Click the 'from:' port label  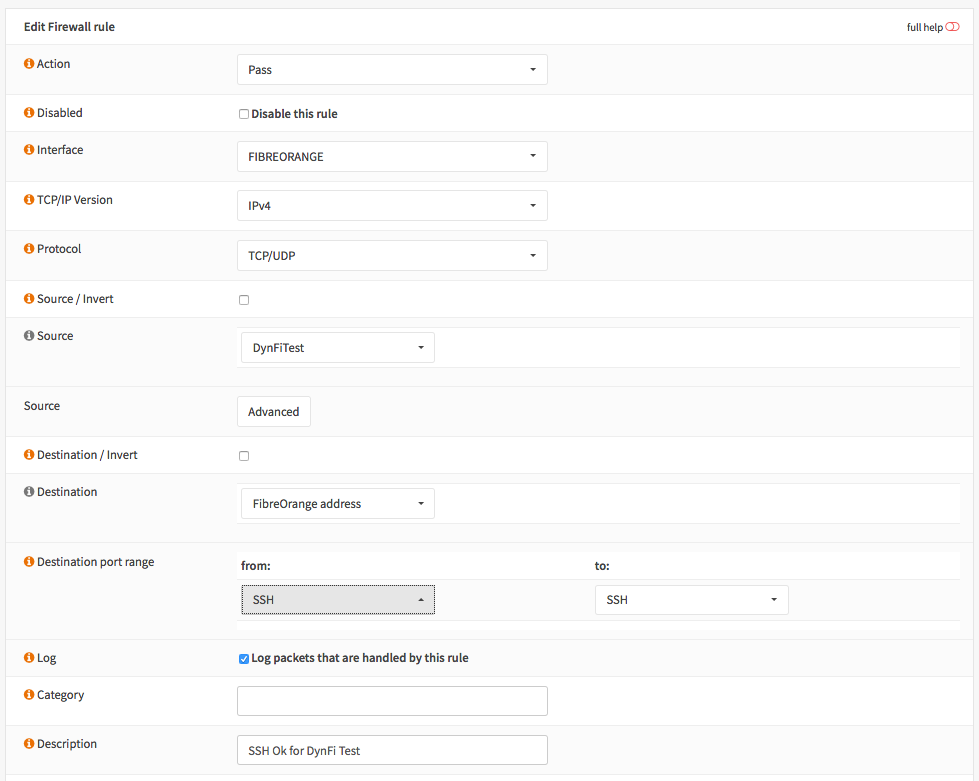[x=256, y=566]
